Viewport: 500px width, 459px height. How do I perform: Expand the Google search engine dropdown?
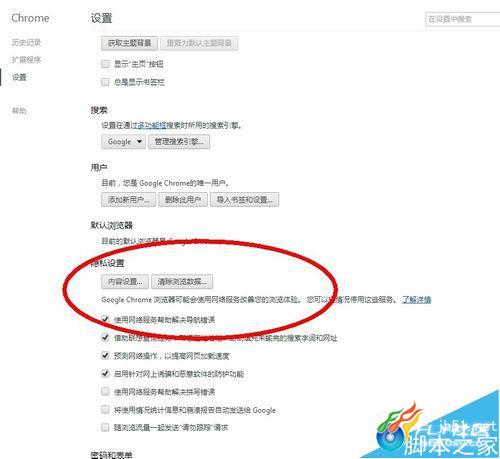point(123,142)
